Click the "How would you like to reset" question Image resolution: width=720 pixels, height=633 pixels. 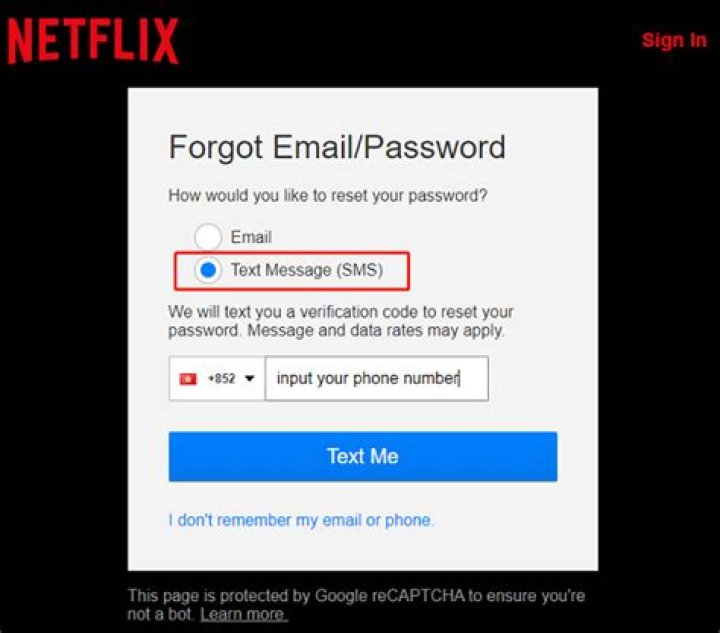328,196
